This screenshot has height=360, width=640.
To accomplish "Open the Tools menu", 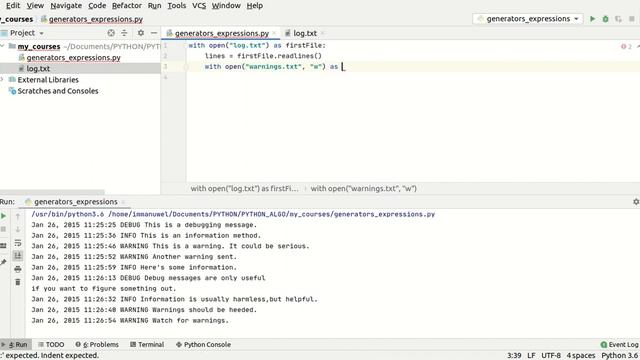I will (x=177, y=6).
